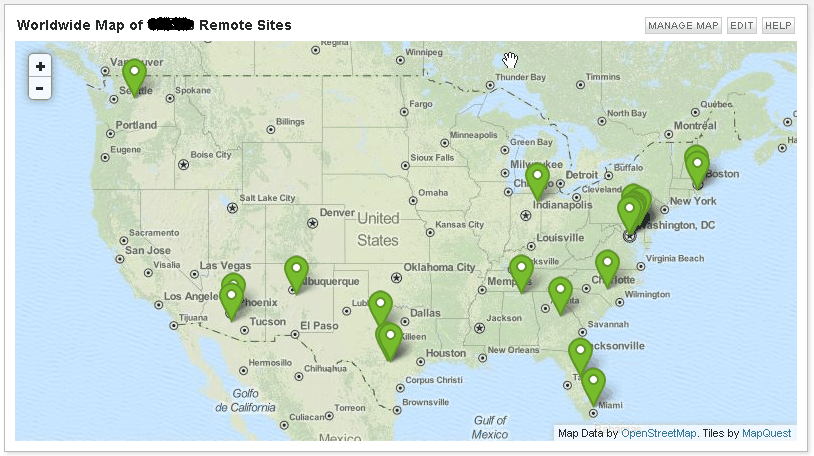Click the front pin near Phoenix

point(232,303)
